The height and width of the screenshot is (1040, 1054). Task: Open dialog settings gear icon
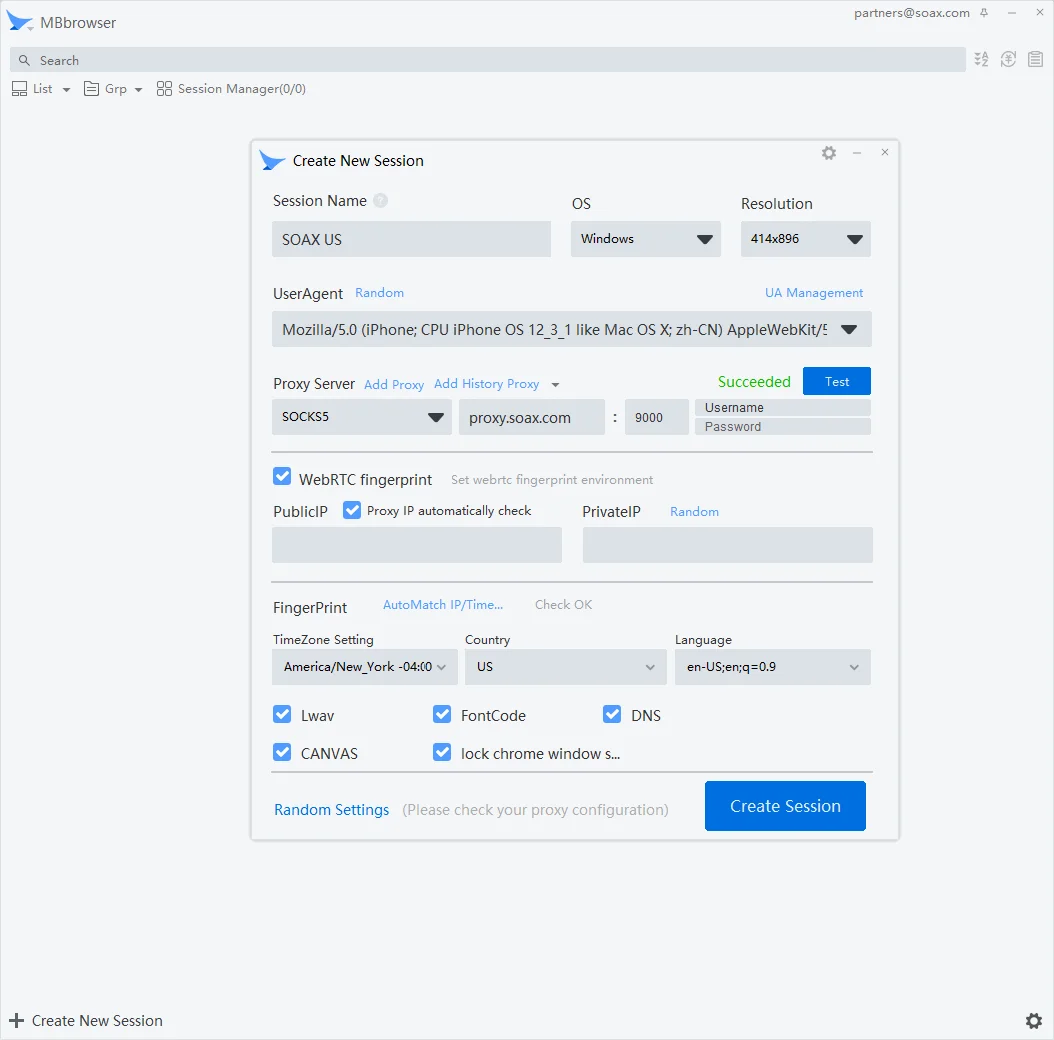[829, 153]
